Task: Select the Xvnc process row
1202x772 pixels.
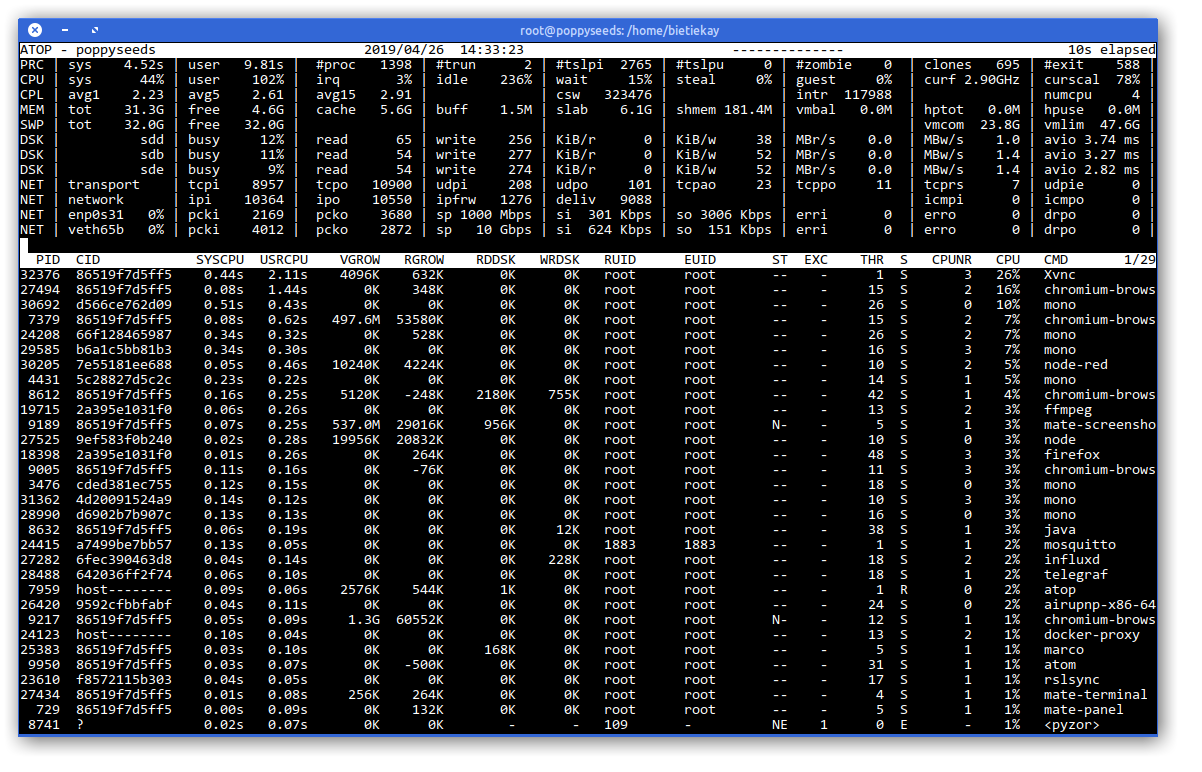Action: (588, 275)
